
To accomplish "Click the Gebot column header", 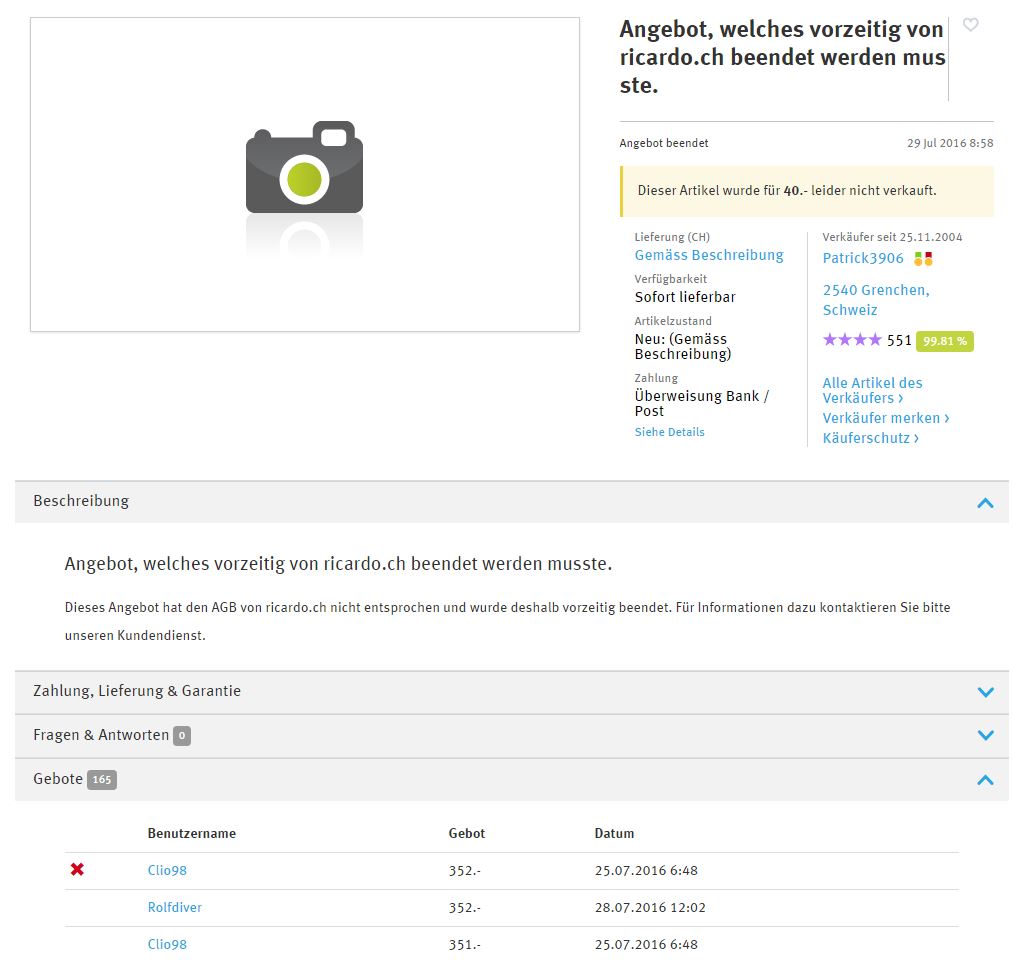I will (x=466, y=833).
